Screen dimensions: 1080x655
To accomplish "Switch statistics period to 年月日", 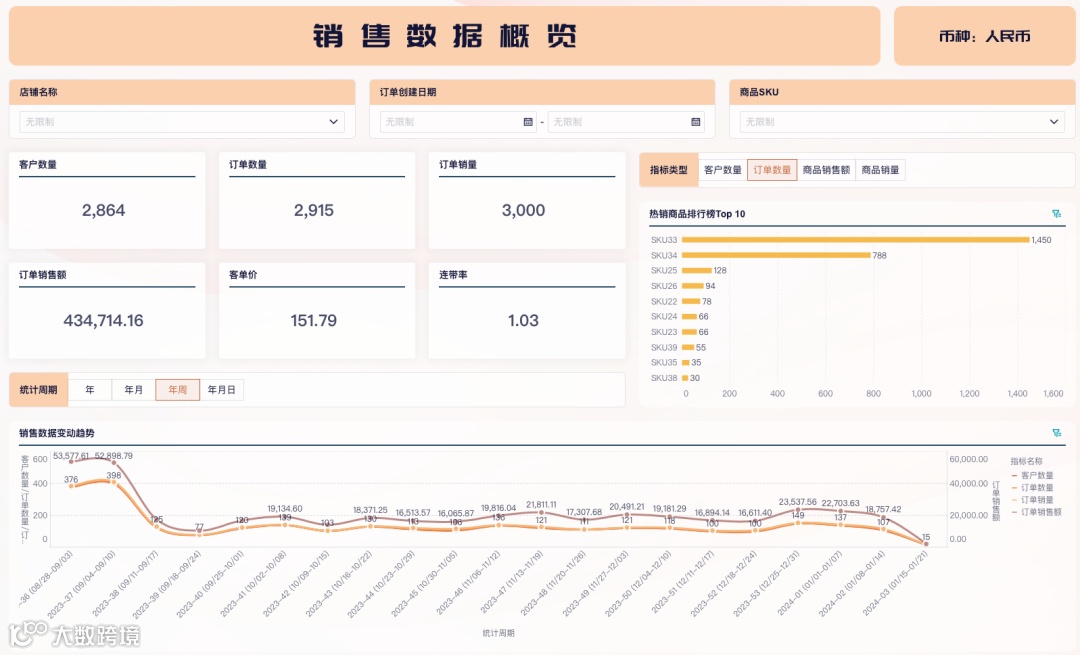I will point(221,390).
